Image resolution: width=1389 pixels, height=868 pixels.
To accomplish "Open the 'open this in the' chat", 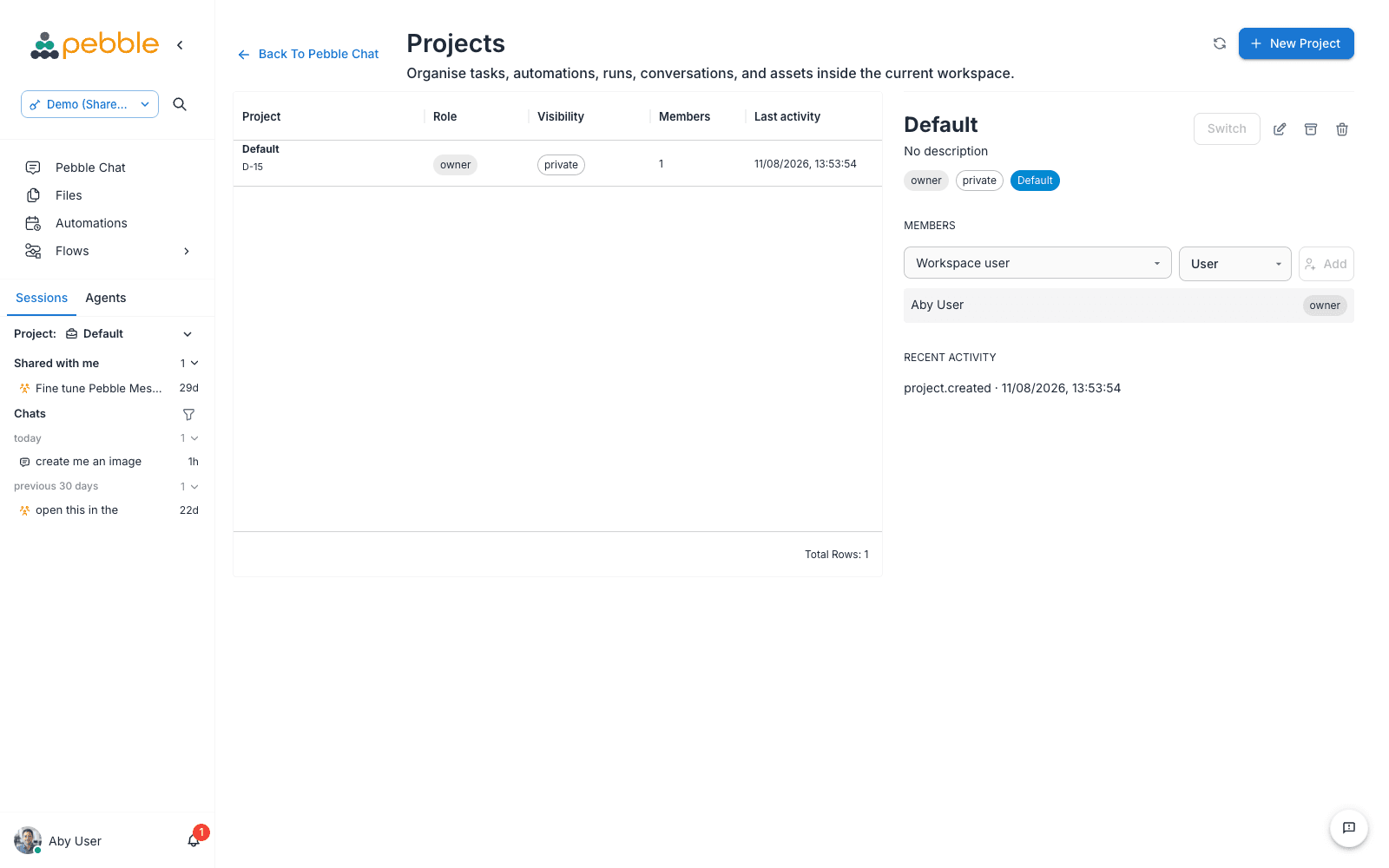I will 108,510.
